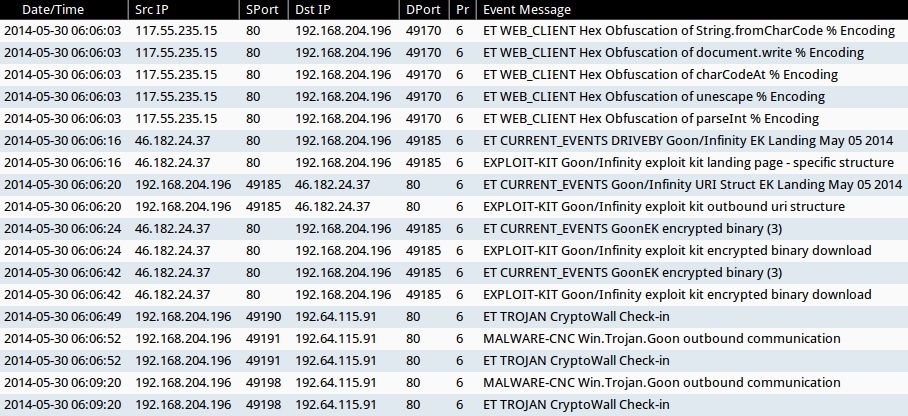Click the Src IP column header
908x416 pixels.
pyautogui.click(x=154, y=9)
